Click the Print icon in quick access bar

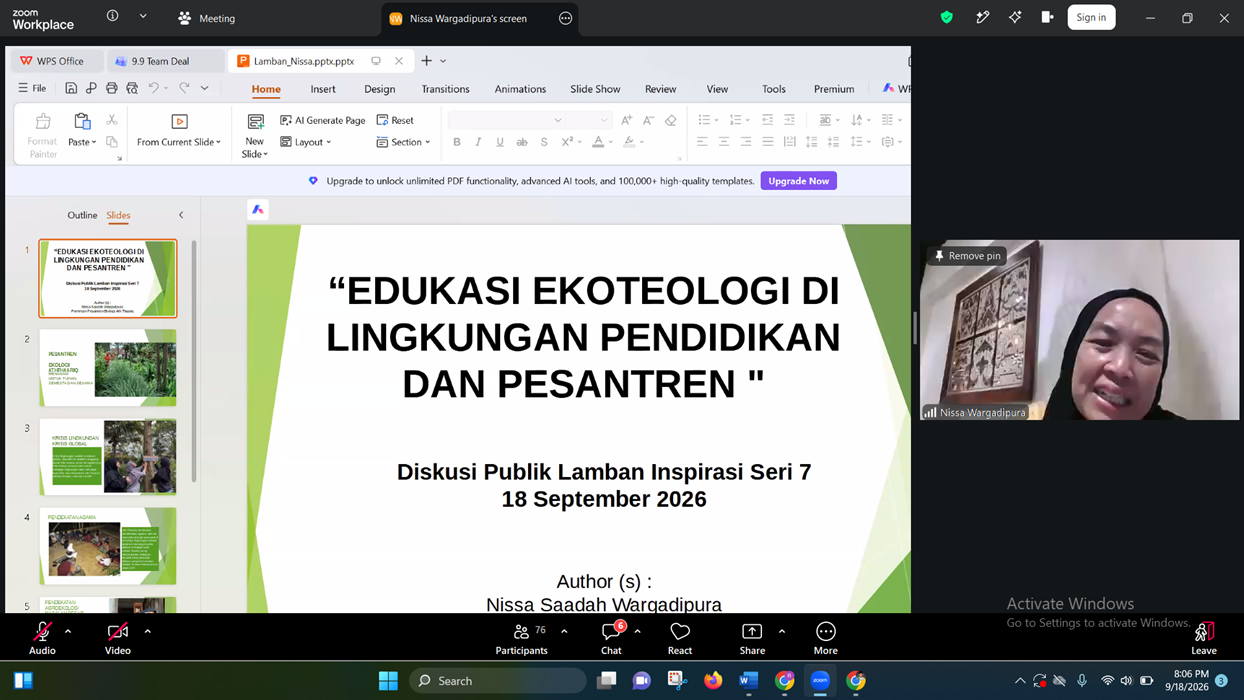111,88
